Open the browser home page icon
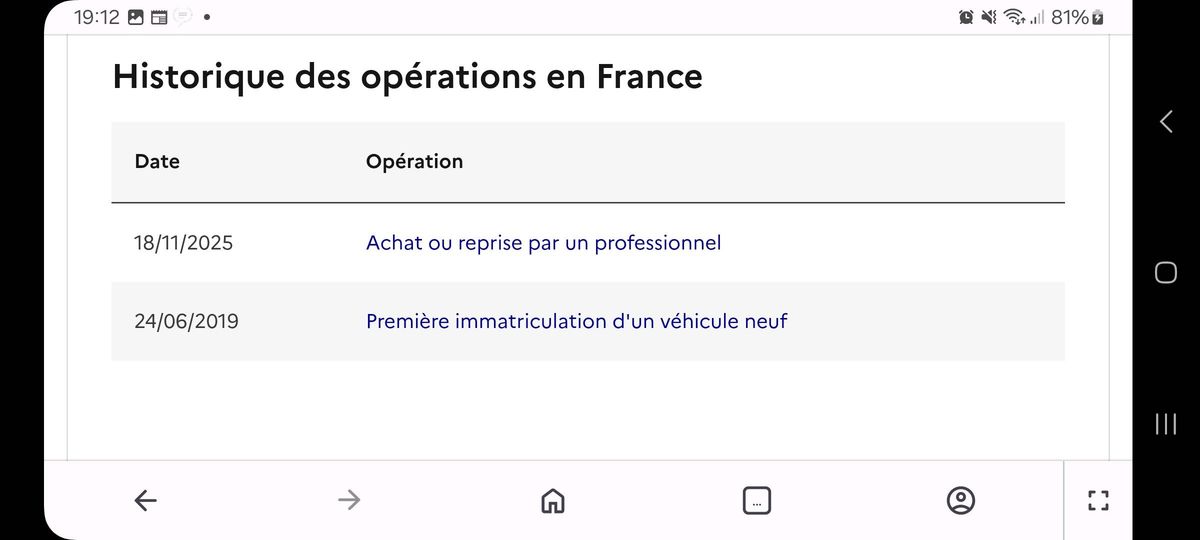1200x540 pixels. click(x=552, y=500)
